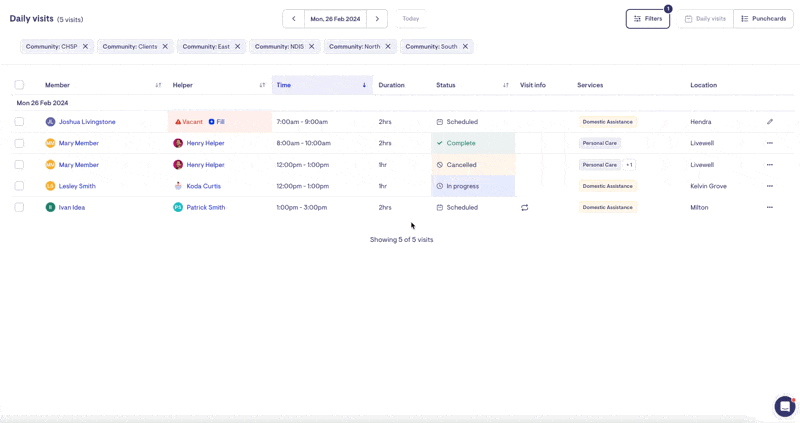Open Henry Helper link in Complete row
The width and height of the screenshot is (800, 423).
(205, 143)
